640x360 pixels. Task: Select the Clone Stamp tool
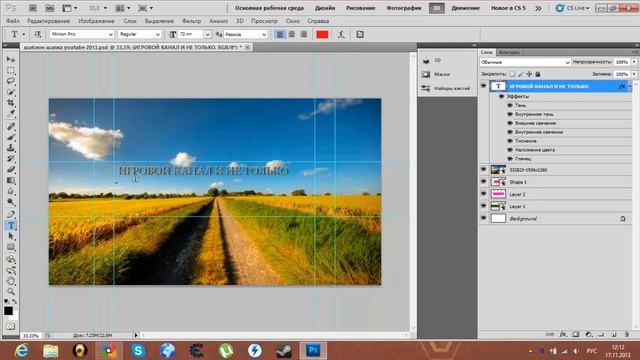pyautogui.click(x=11, y=148)
